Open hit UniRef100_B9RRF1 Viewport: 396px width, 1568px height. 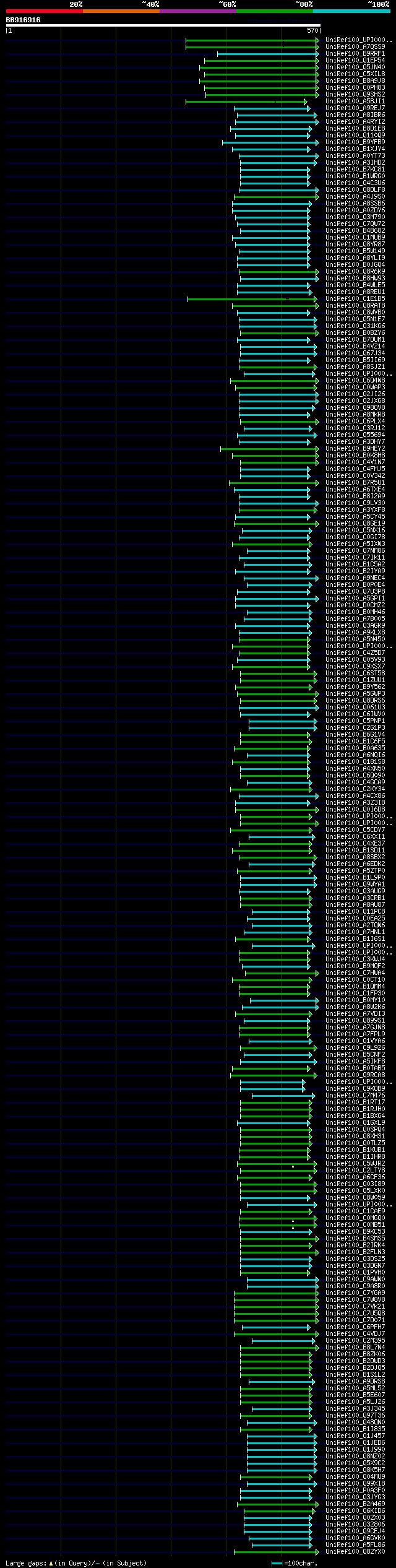(x=355, y=54)
